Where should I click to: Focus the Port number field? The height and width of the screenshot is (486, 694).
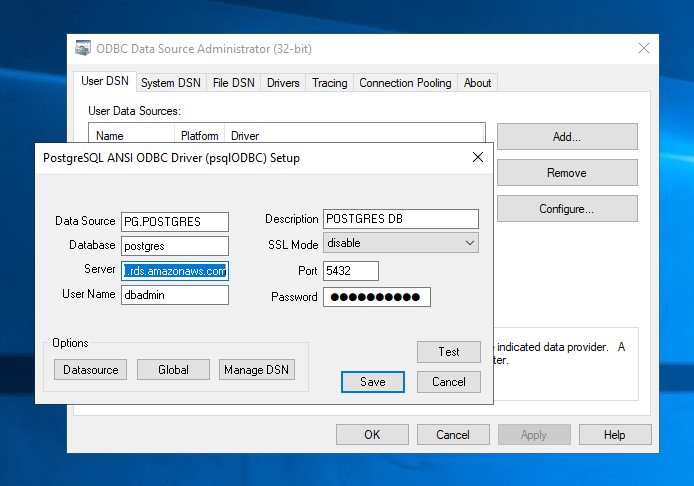(x=350, y=271)
